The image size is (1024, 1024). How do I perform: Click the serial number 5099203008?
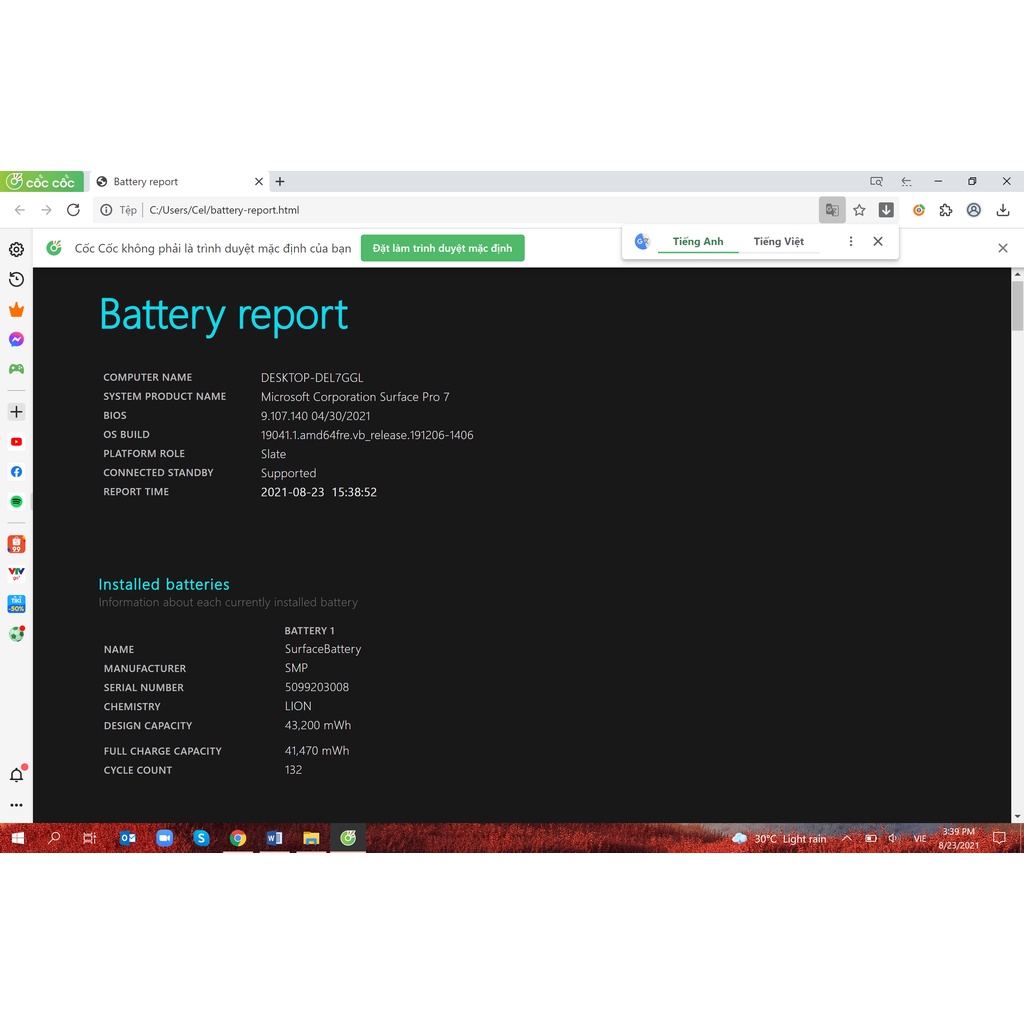click(x=317, y=687)
